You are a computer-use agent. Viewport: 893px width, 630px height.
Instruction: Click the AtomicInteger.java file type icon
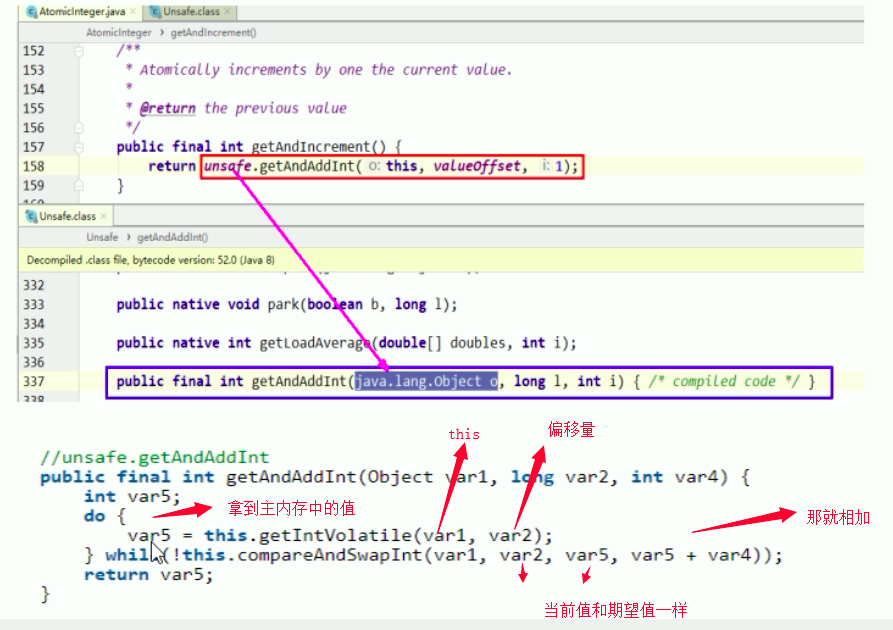pyautogui.click(x=33, y=12)
